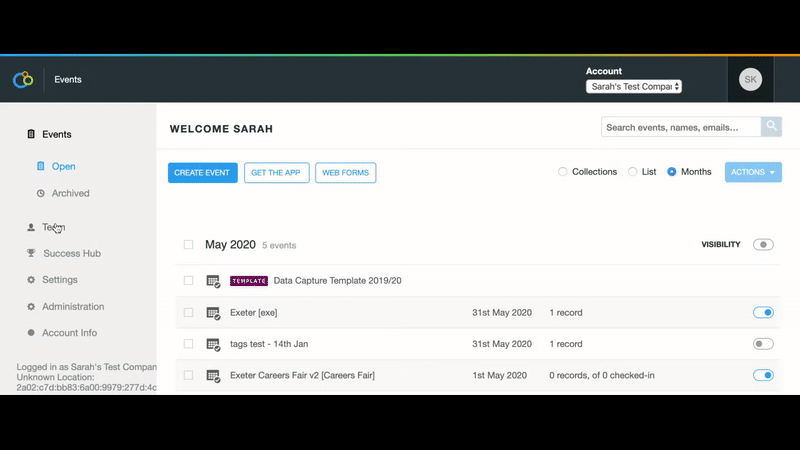
Task: Open Exeter Careers Fair v2 [Careers Fair] event
Action: pos(302,375)
